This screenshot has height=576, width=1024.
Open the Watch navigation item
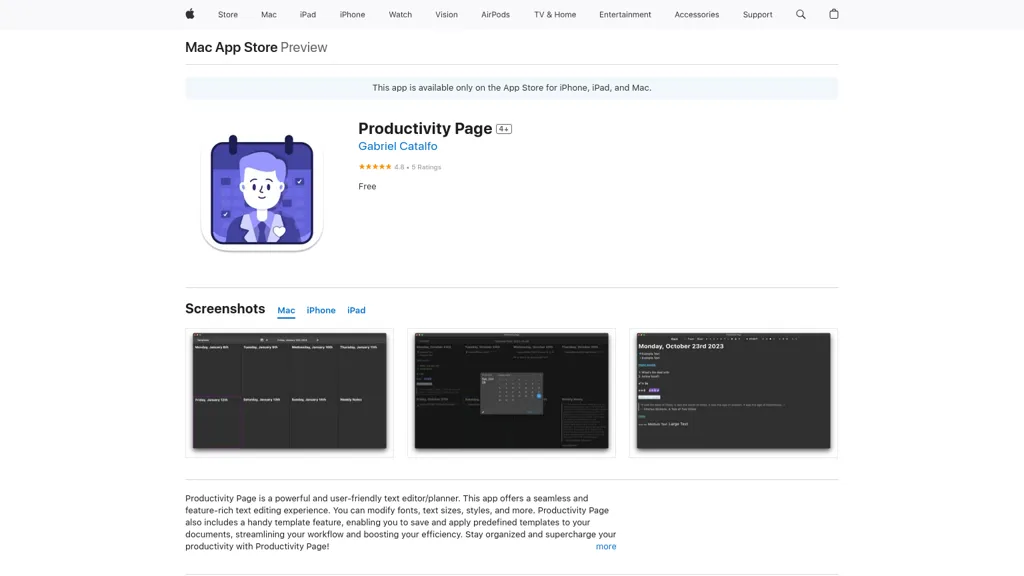[400, 14]
